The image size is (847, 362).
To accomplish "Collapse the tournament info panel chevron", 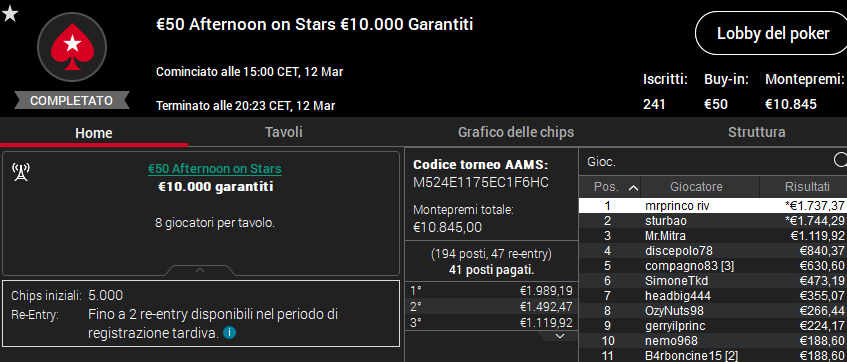I will (199, 270).
